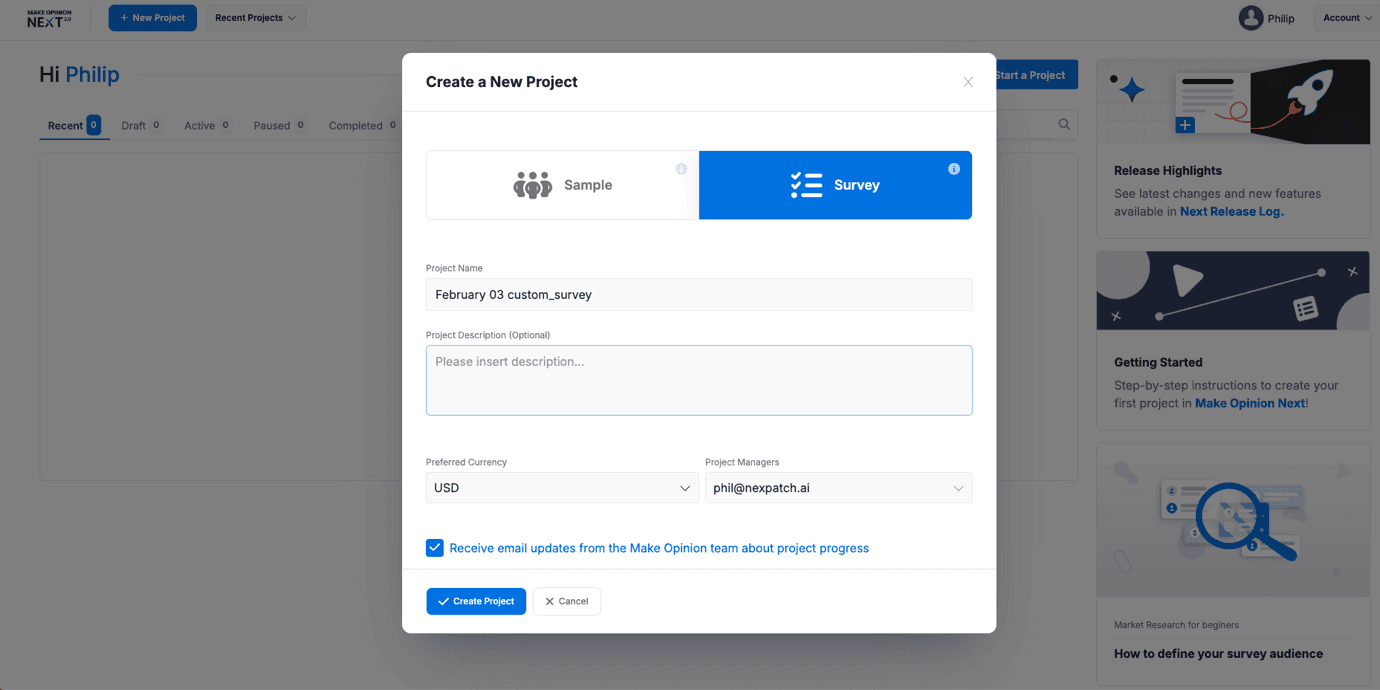Close the Create a New Project dialog
Screen dimensions: 1380x690
pyautogui.click(x=967, y=82)
